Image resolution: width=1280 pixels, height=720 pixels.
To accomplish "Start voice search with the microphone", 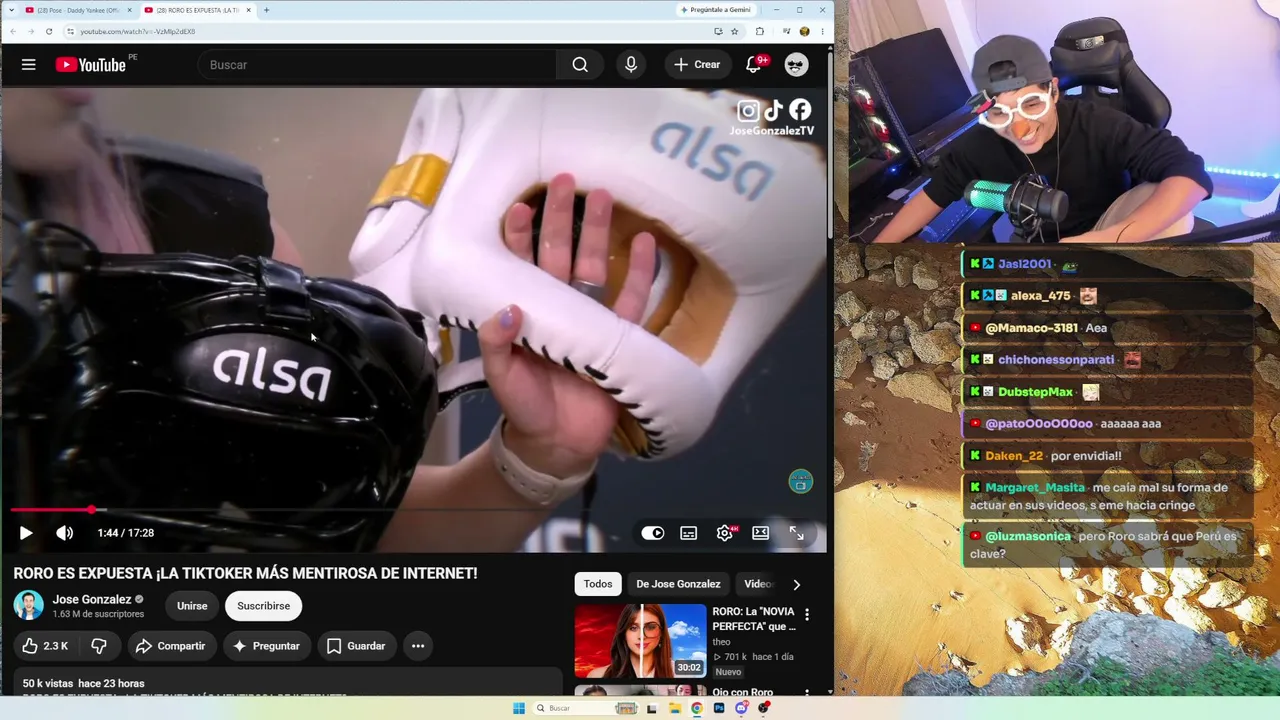I will (x=631, y=65).
